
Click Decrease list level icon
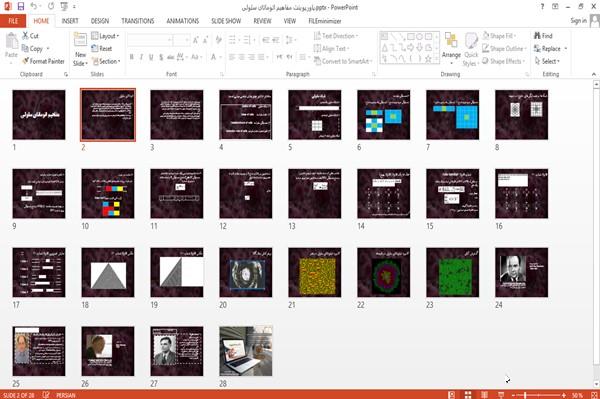pos(266,40)
